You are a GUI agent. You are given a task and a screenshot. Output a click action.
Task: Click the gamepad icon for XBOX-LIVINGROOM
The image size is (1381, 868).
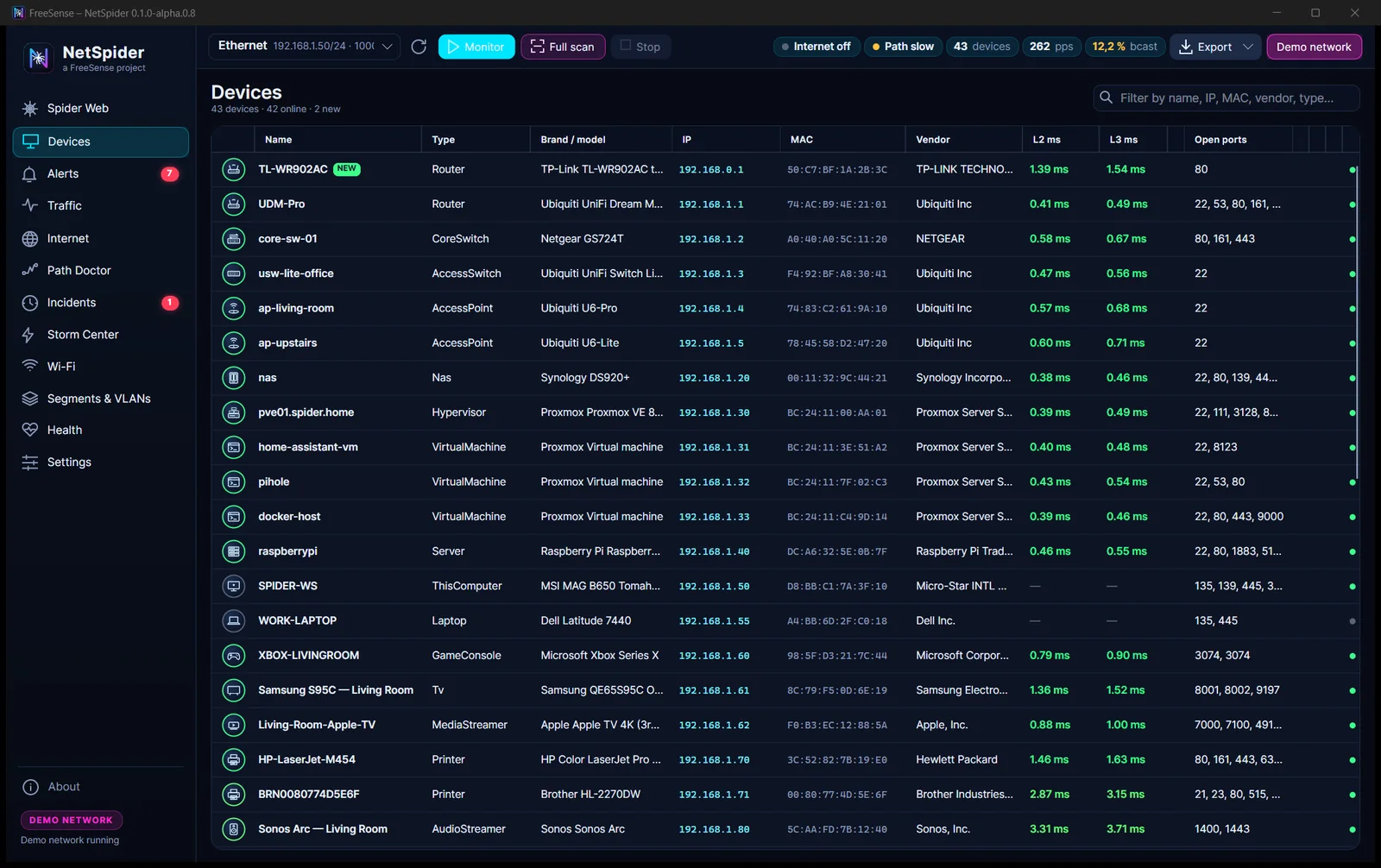tap(233, 656)
